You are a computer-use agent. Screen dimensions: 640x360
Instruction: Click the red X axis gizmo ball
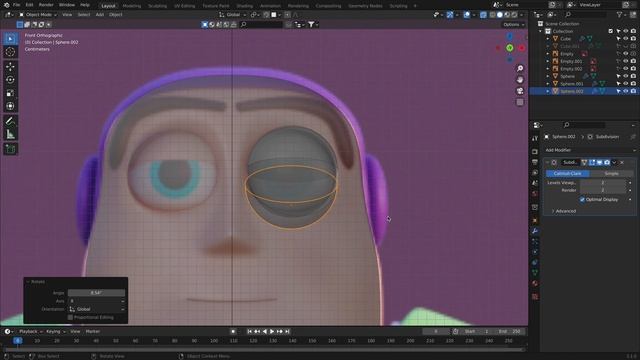click(522, 48)
